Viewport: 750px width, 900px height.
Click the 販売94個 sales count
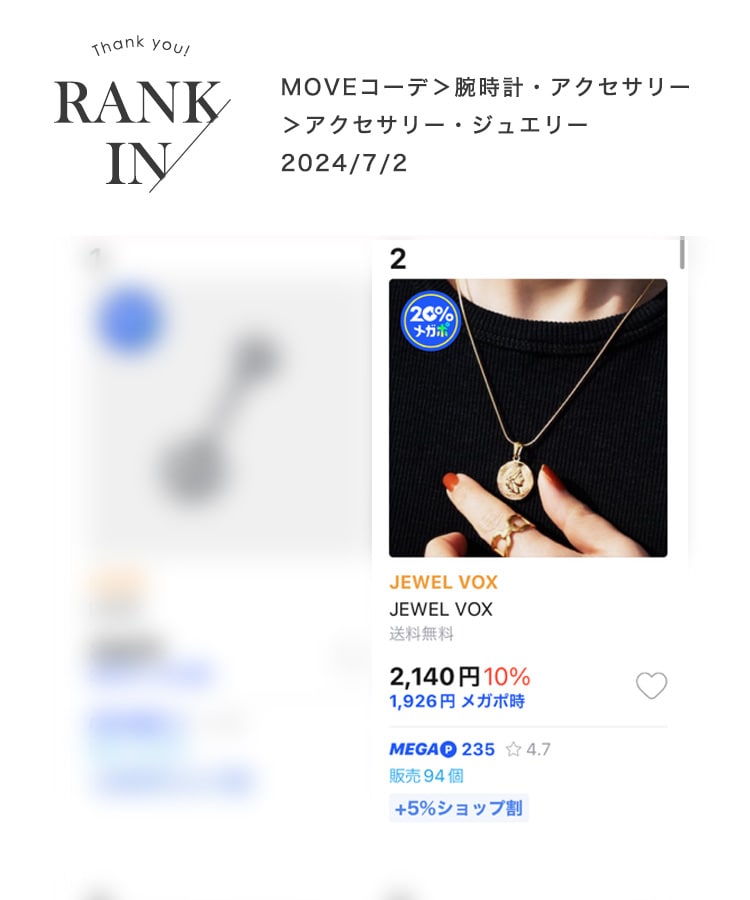(426, 776)
